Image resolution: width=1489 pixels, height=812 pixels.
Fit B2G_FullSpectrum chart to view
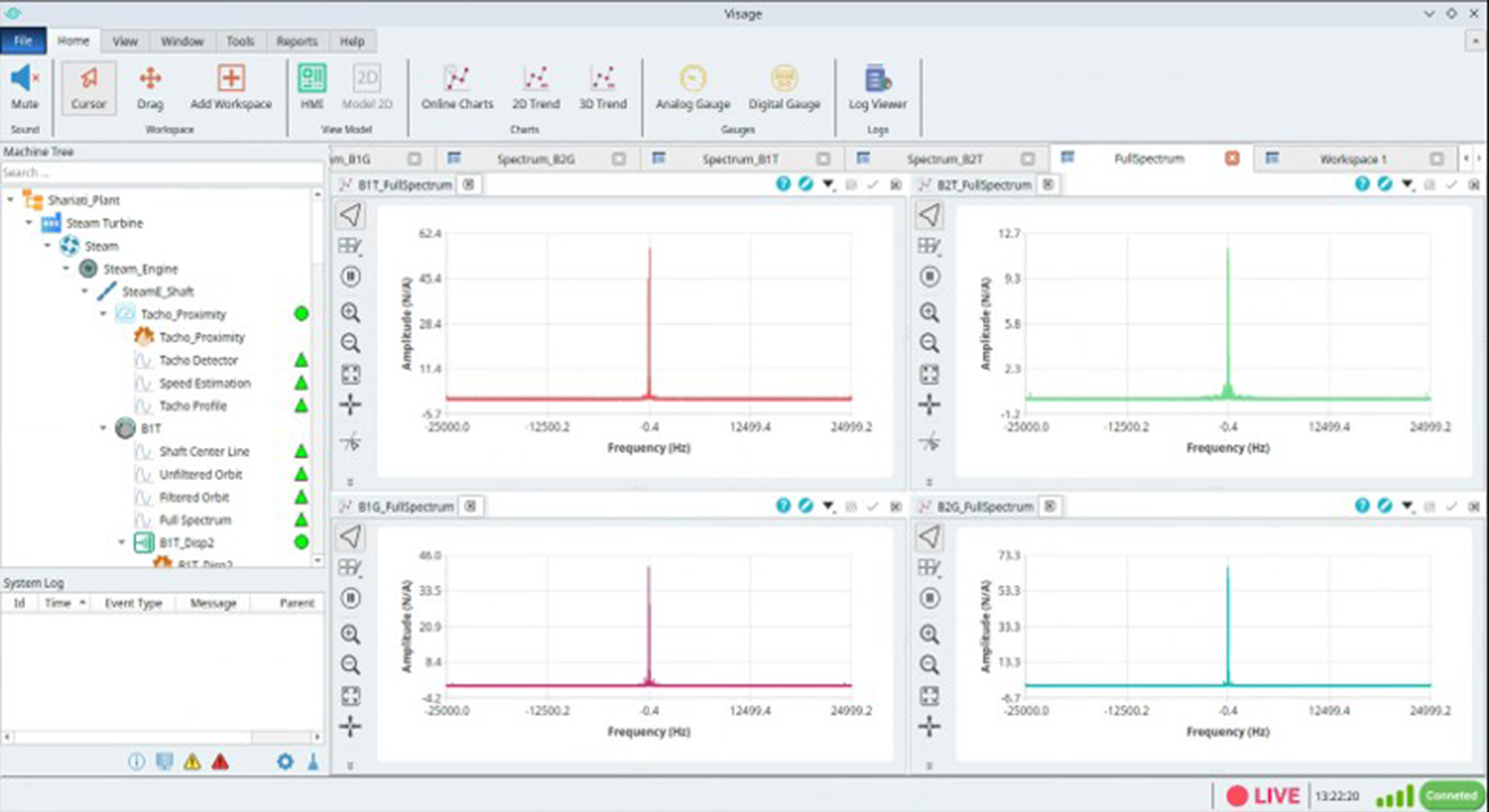click(x=929, y=696)
